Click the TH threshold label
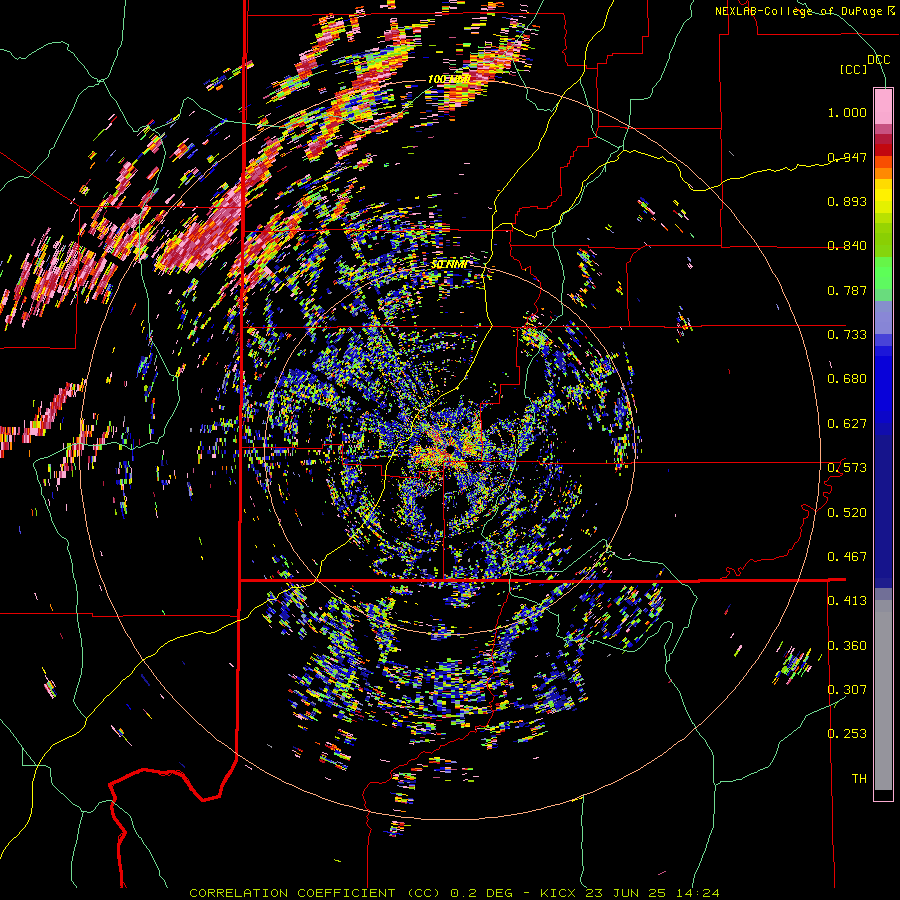Image resolution: width=900 pixels, height=900 pixels. (859, 779)
